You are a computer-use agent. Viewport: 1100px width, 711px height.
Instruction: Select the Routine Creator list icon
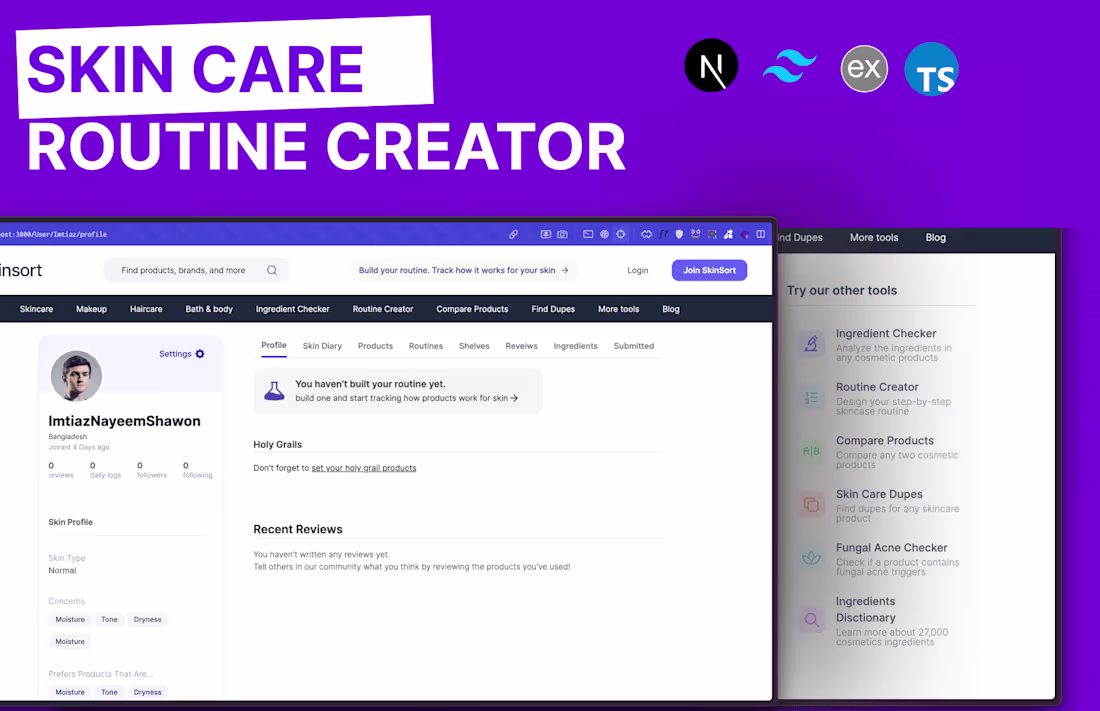click(x=812, y=395)
